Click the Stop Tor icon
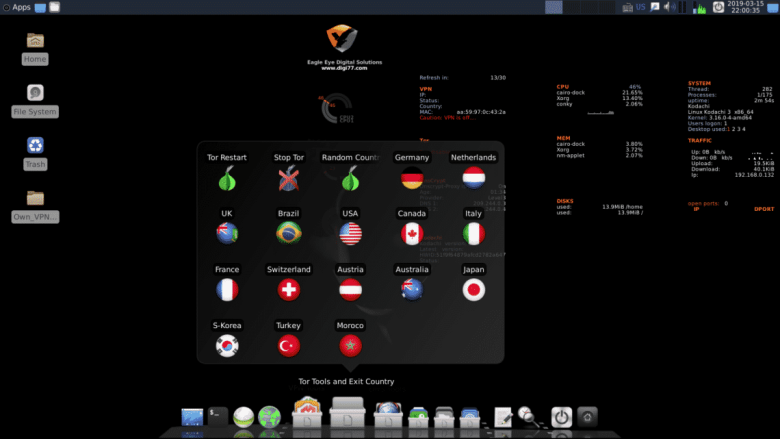The image size is (780, 439). pos(289,179)
